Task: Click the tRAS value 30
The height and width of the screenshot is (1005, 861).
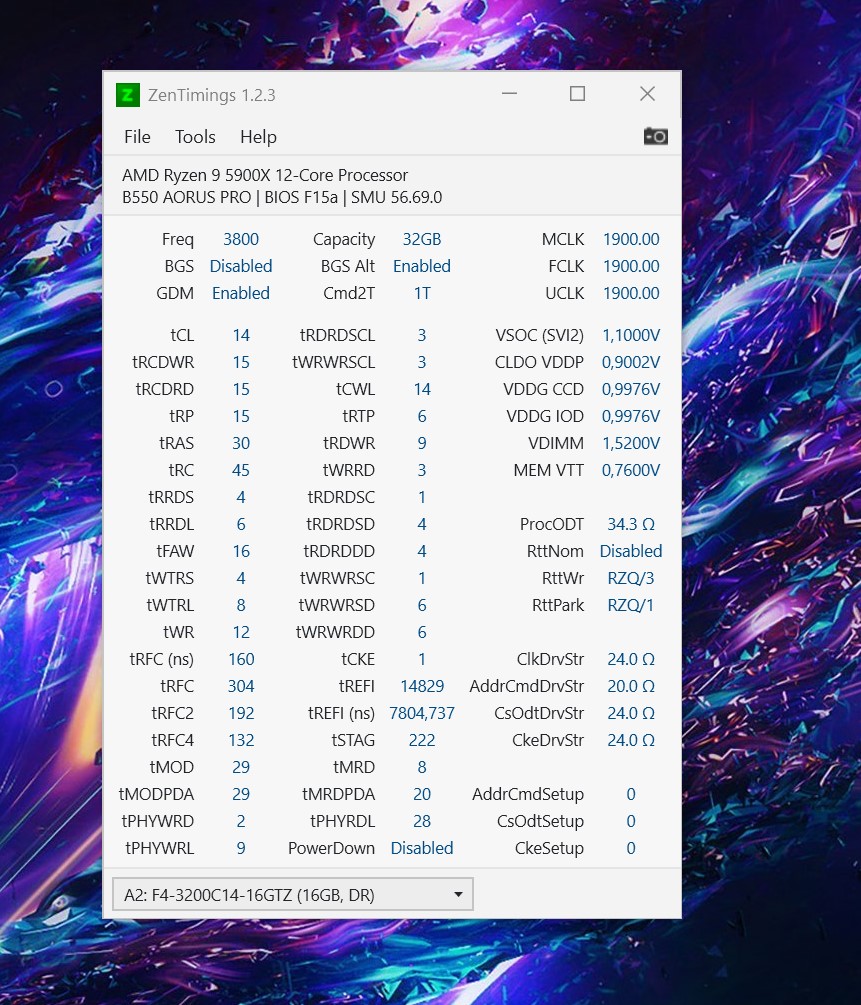Action: coord(241,443)
